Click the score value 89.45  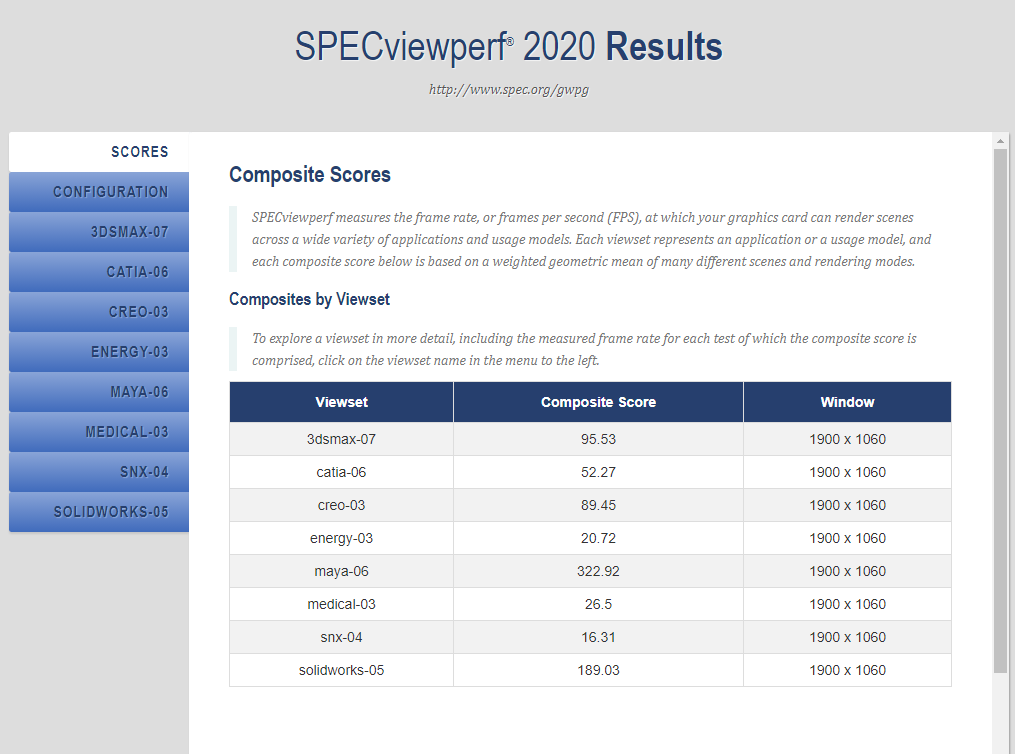(x=598, y=505)
